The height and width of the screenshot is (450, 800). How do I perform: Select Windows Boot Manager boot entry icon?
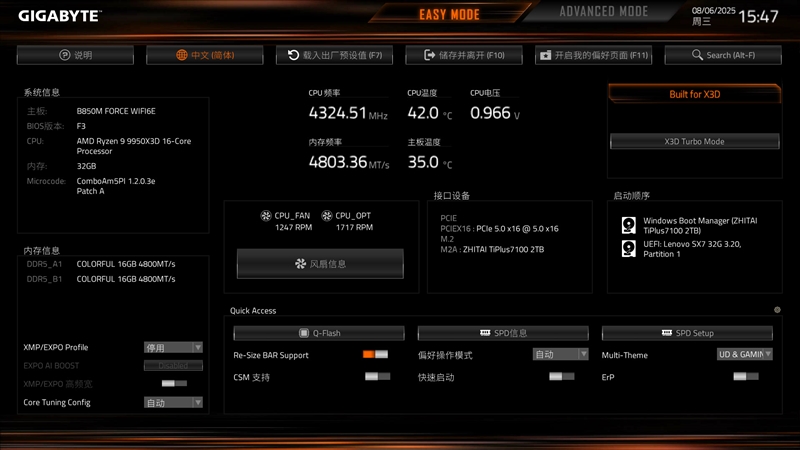click(629, 225)
